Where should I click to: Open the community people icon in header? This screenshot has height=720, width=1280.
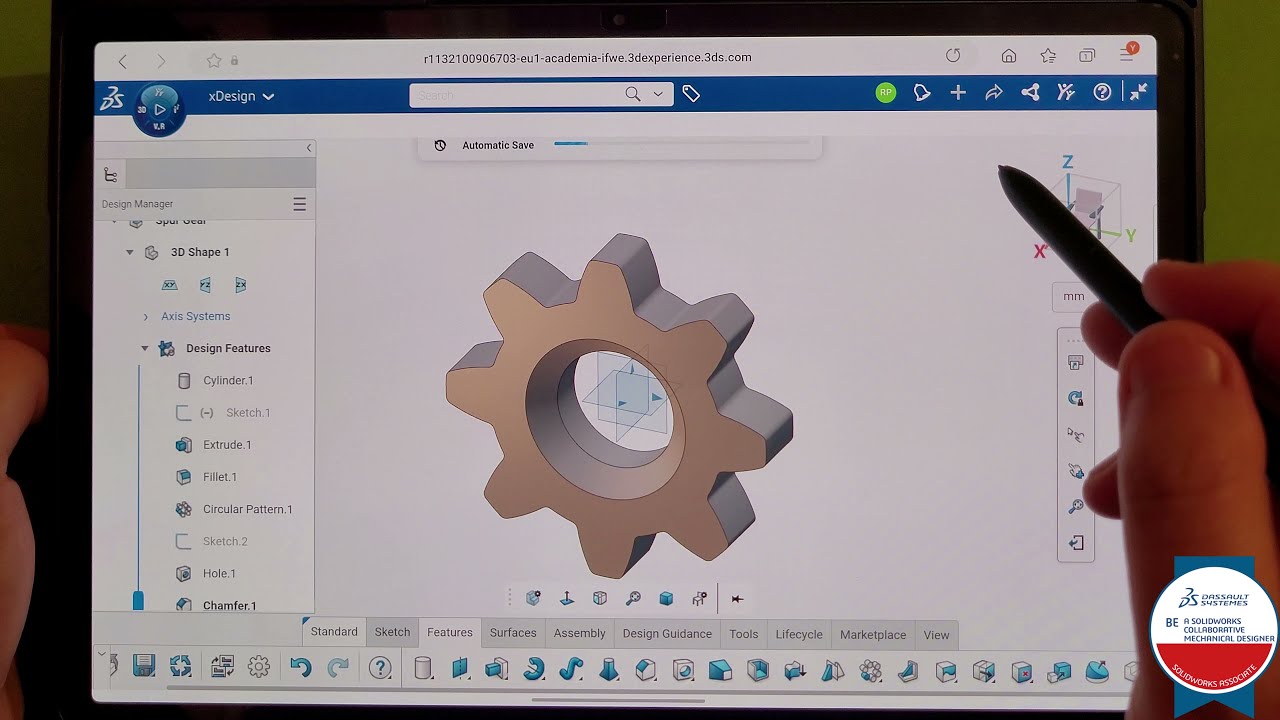pyautogui.click(x=1066, y=93)
